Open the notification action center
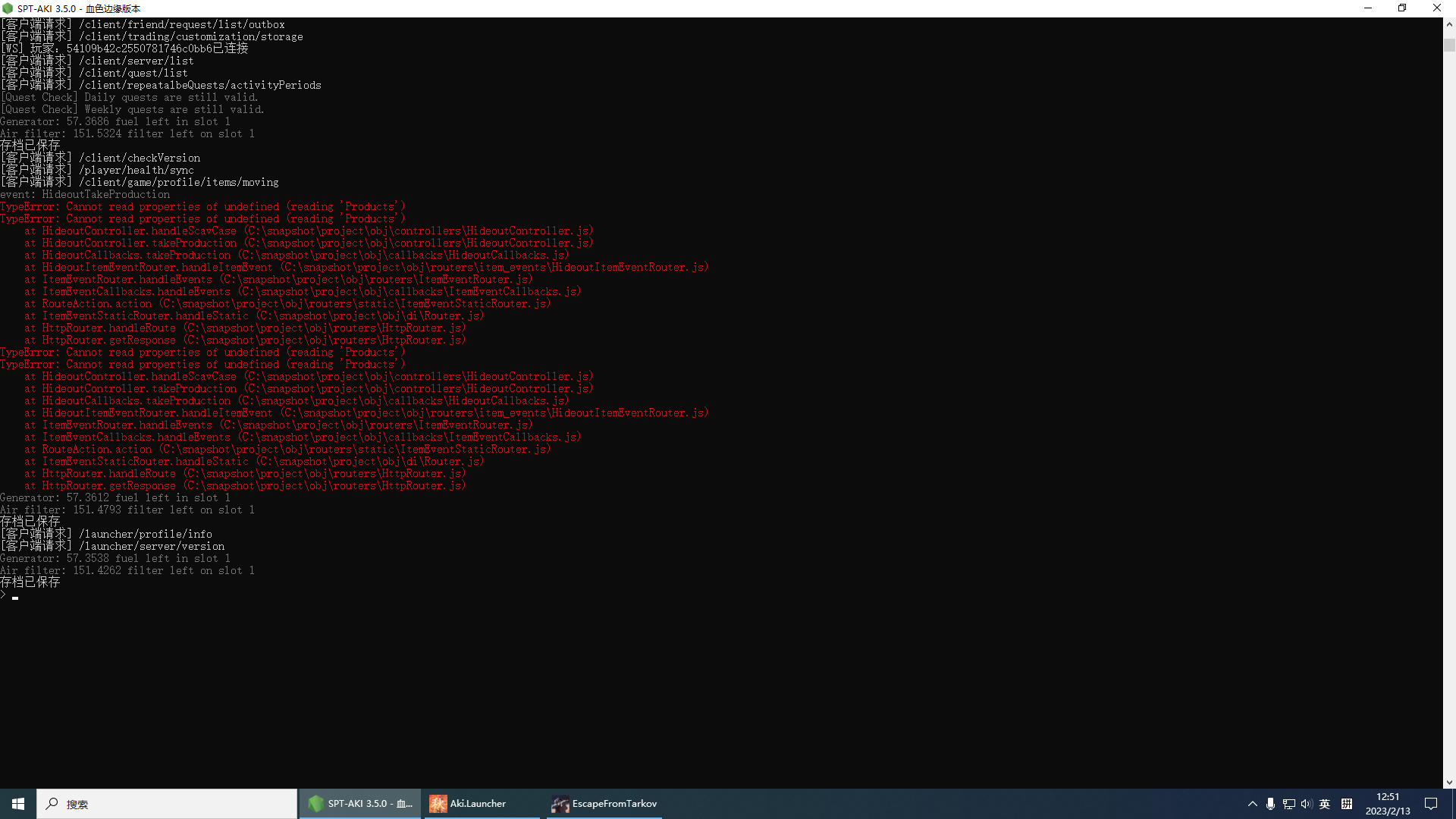The image size is (1456, 819). click(x=1431, y=804)
